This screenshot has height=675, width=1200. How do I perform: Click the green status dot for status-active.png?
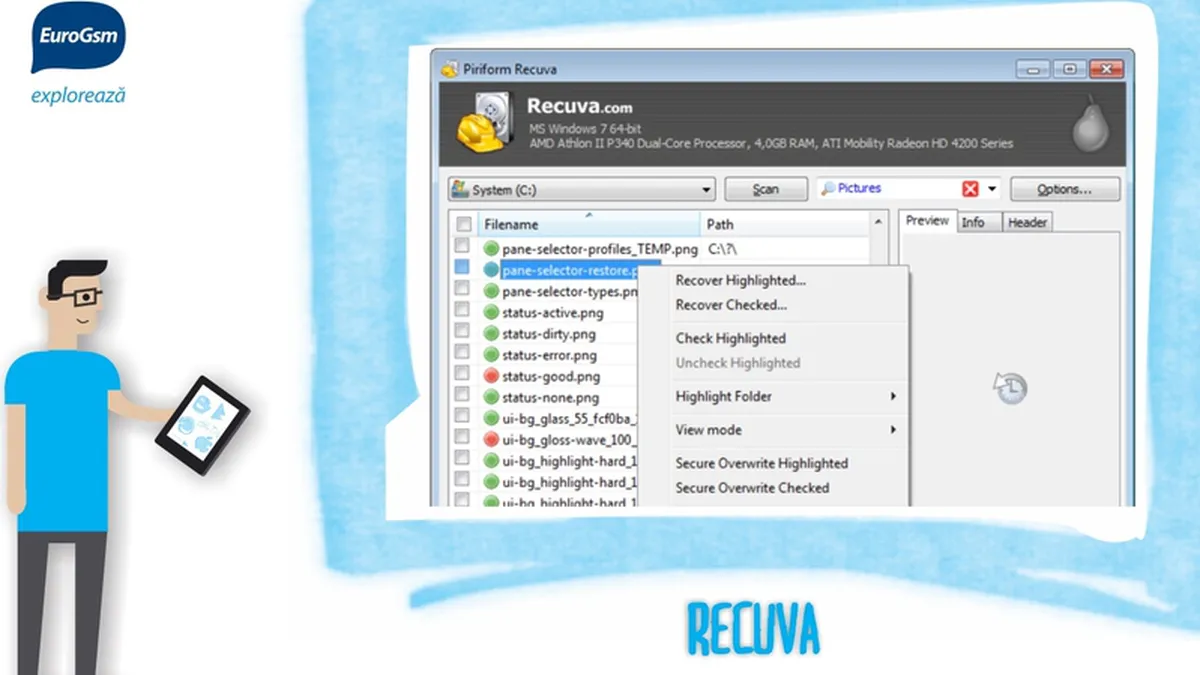point(491,313)
